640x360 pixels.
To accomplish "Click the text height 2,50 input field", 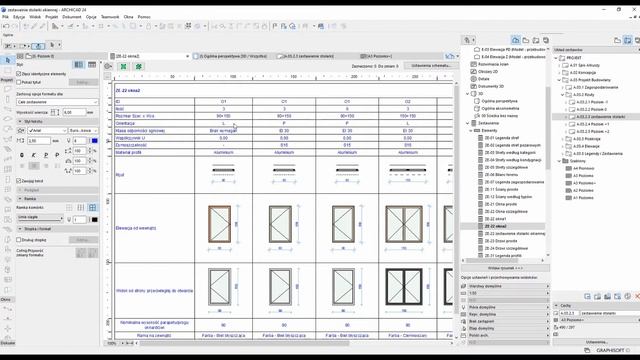I will tap(39, 141).
